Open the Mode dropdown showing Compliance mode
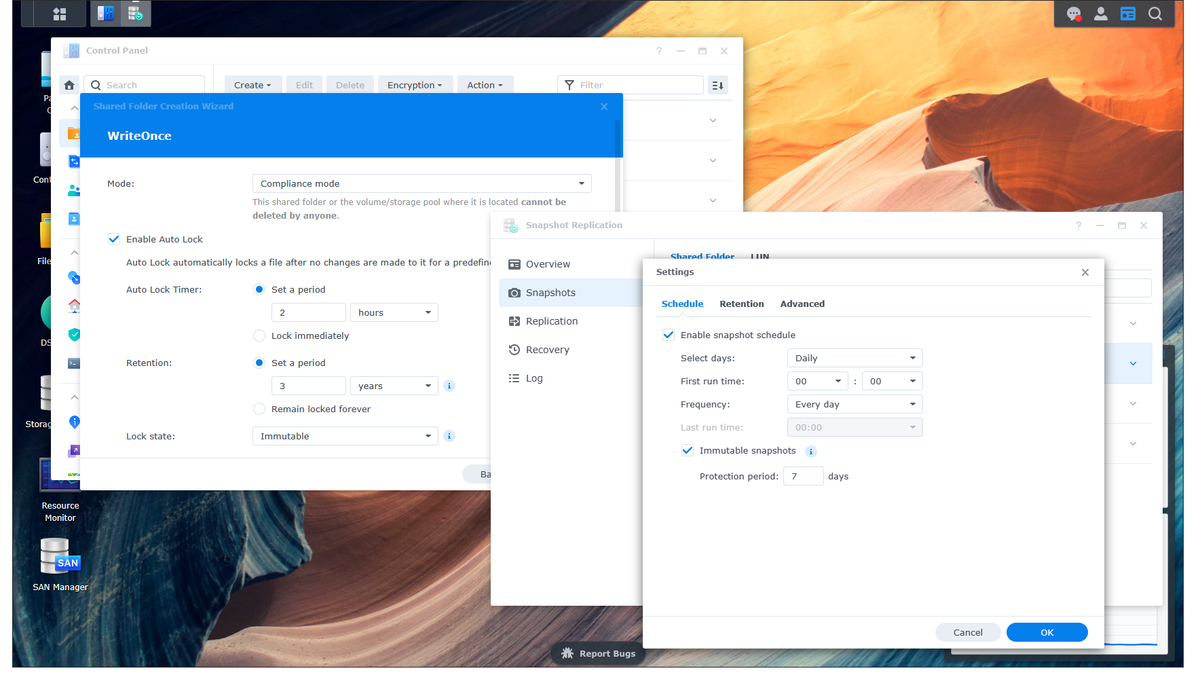1200x675 pixels. [421, 183]
